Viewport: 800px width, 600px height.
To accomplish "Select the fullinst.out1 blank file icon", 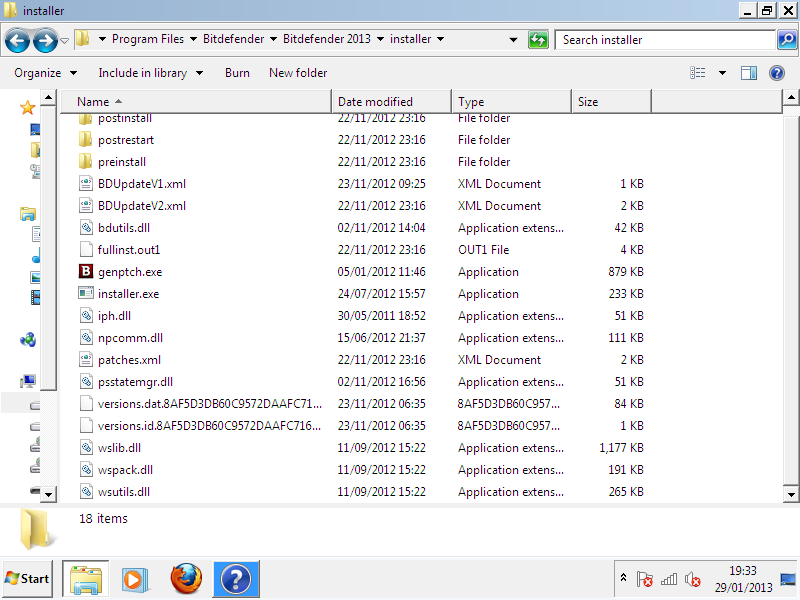I will click(x=86, y=249).
